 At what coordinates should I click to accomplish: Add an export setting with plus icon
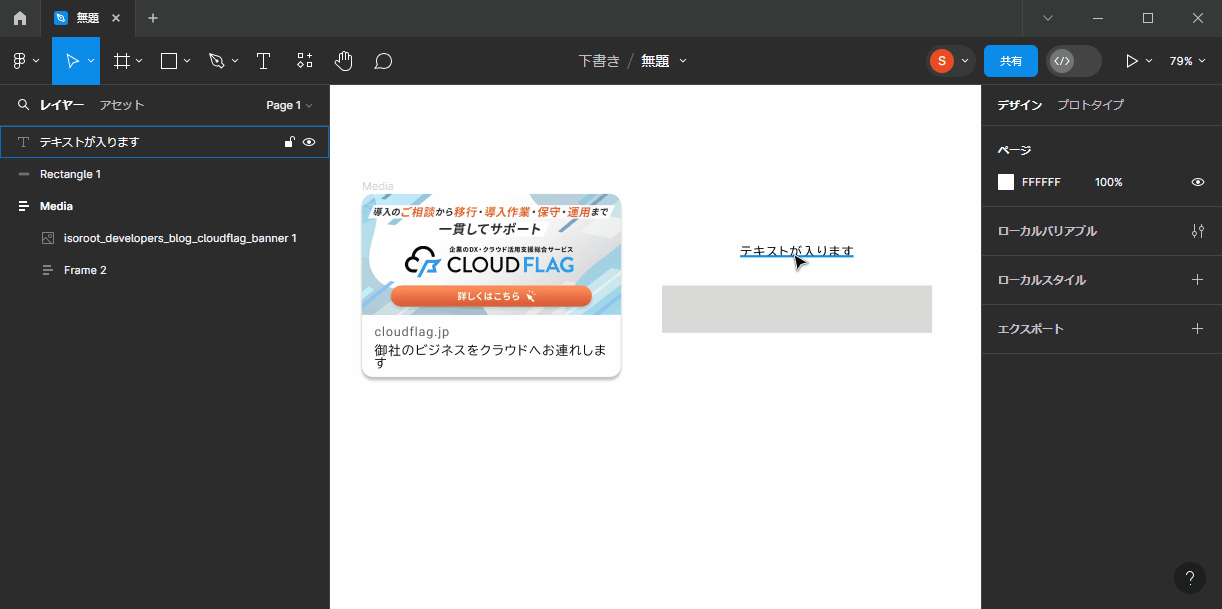1197,329
